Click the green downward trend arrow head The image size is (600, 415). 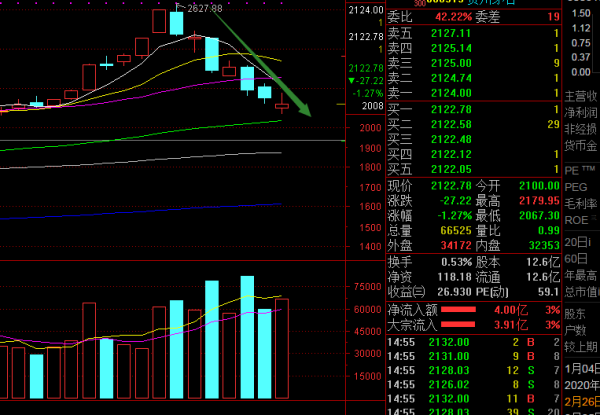307,113
